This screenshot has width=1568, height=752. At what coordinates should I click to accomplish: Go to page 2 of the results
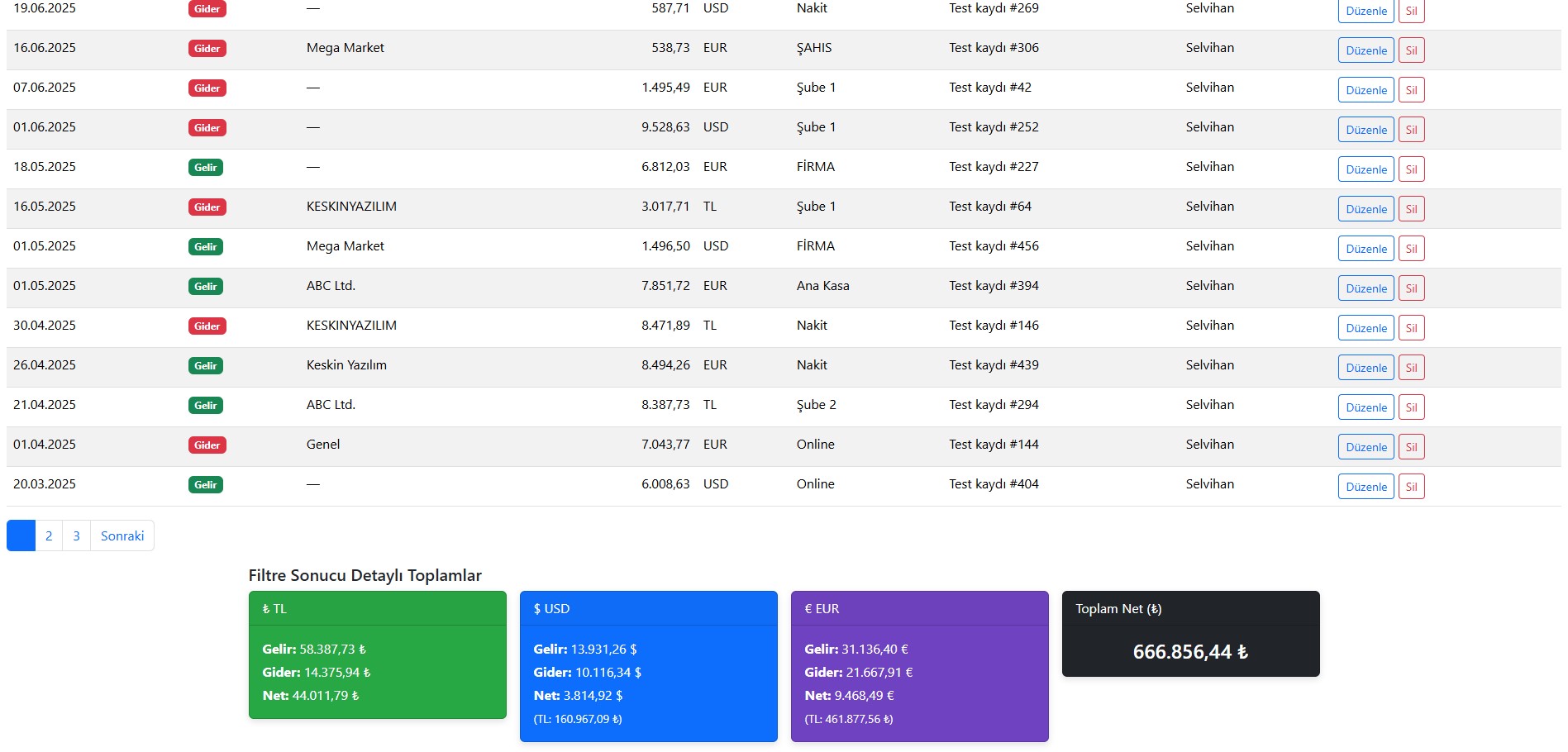49,535
